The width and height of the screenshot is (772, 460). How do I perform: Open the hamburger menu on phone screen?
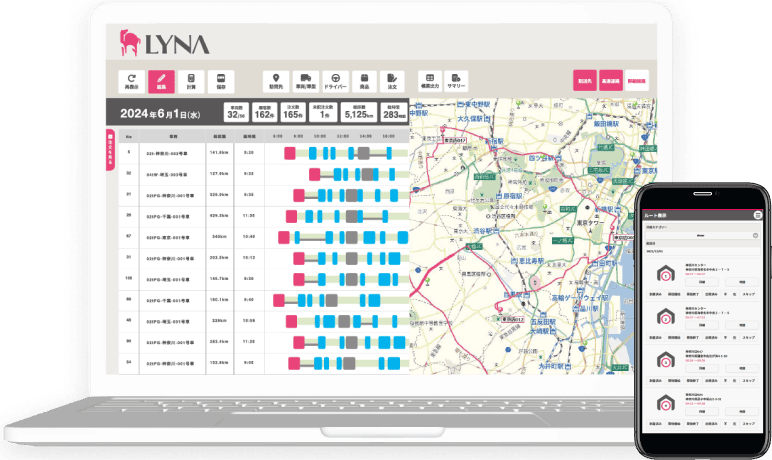[758, 215]
